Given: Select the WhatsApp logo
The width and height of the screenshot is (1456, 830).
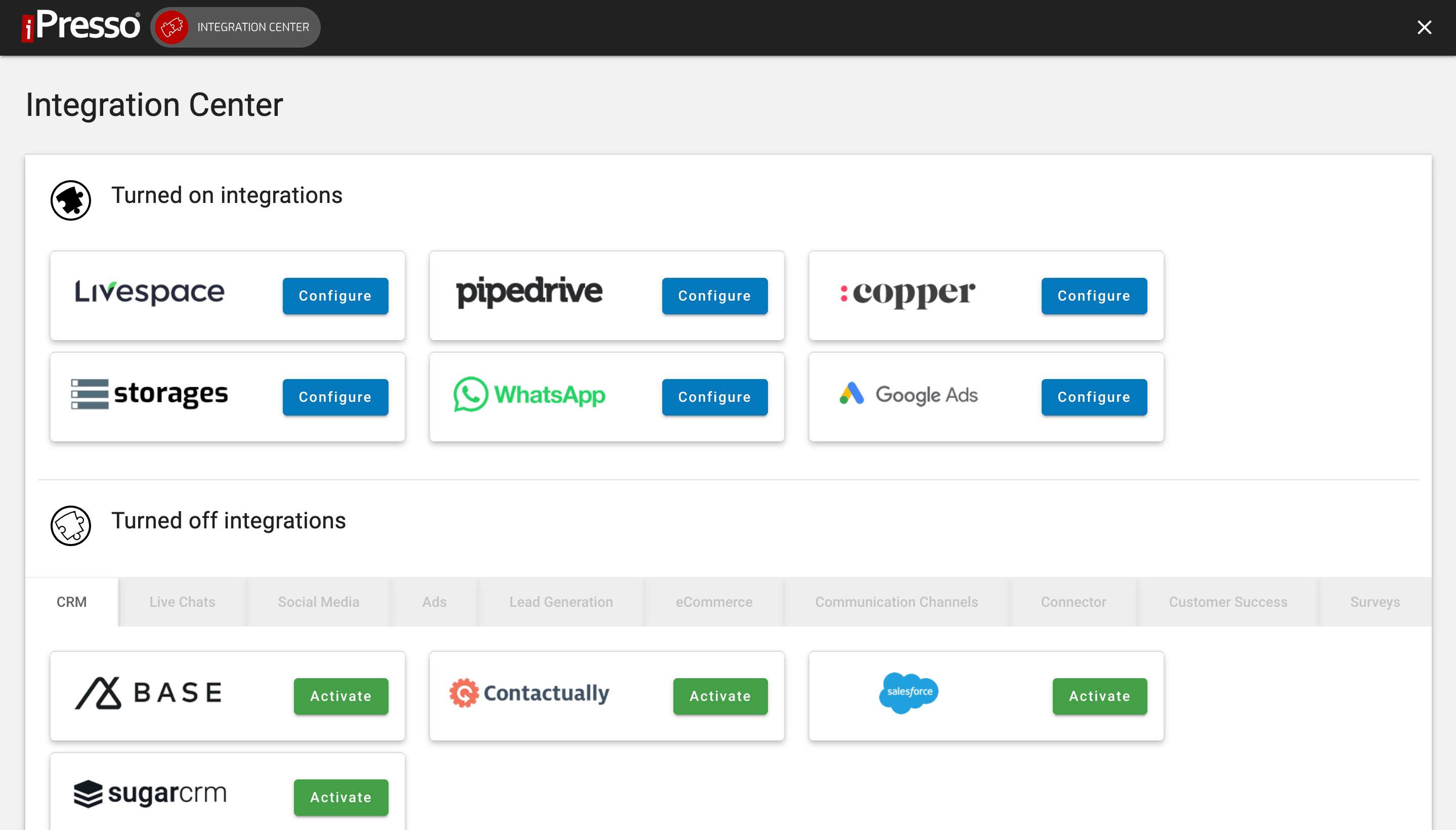Looking at the screenshot, I should 529,396.
